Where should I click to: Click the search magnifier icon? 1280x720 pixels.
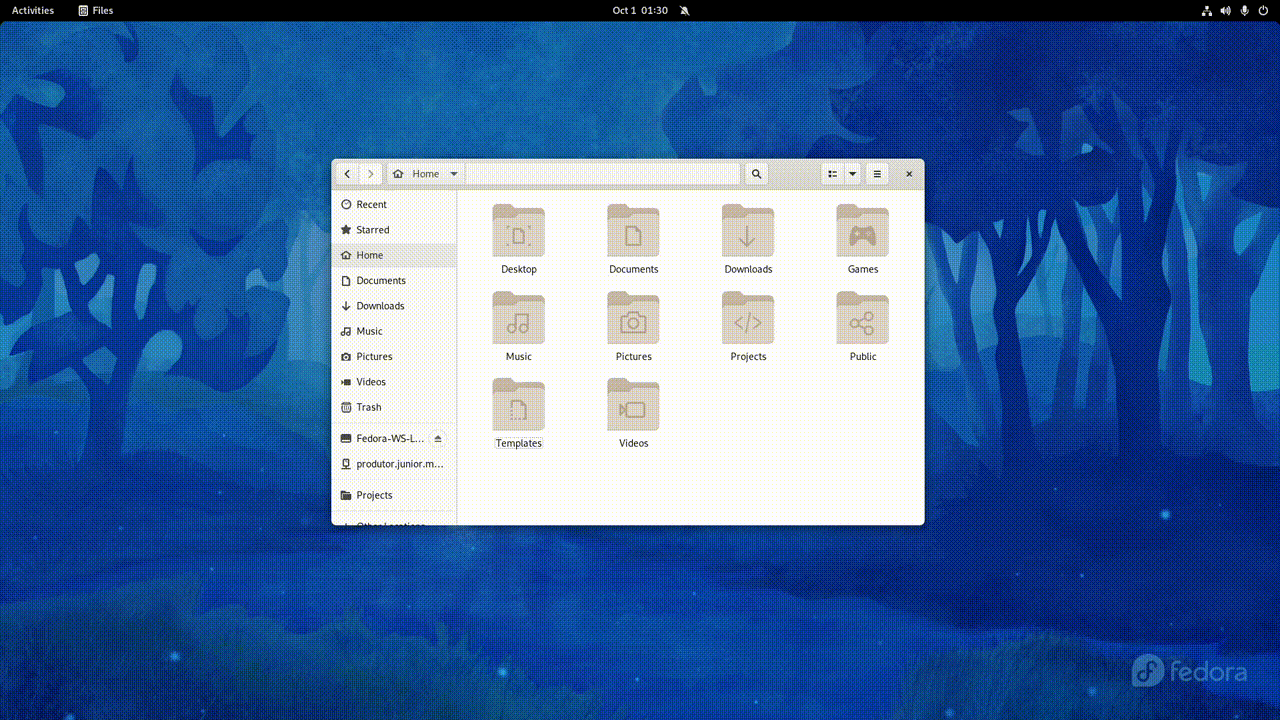(x=756, y=174)
